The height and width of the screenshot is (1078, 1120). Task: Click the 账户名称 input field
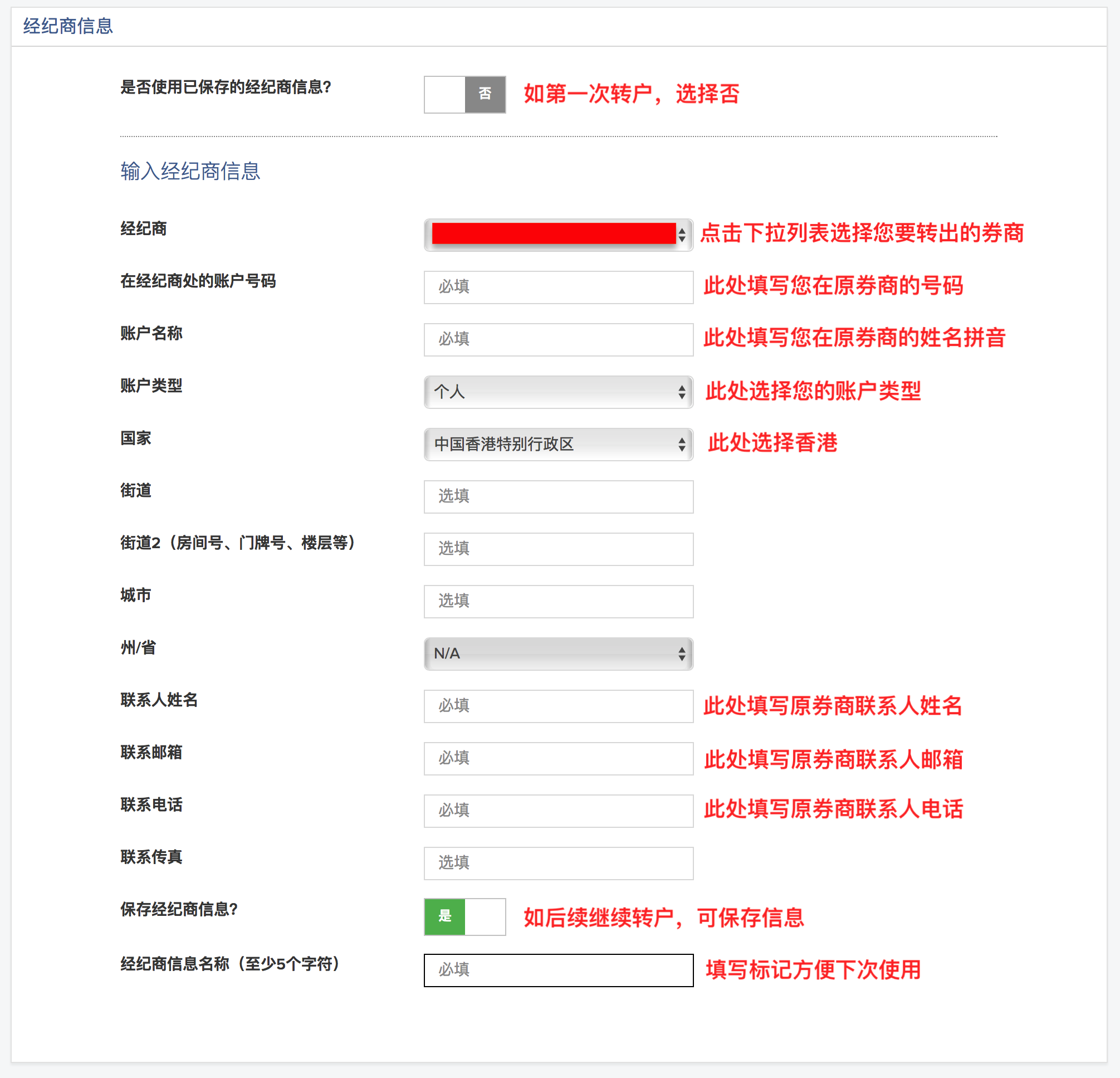coord(558,339)
